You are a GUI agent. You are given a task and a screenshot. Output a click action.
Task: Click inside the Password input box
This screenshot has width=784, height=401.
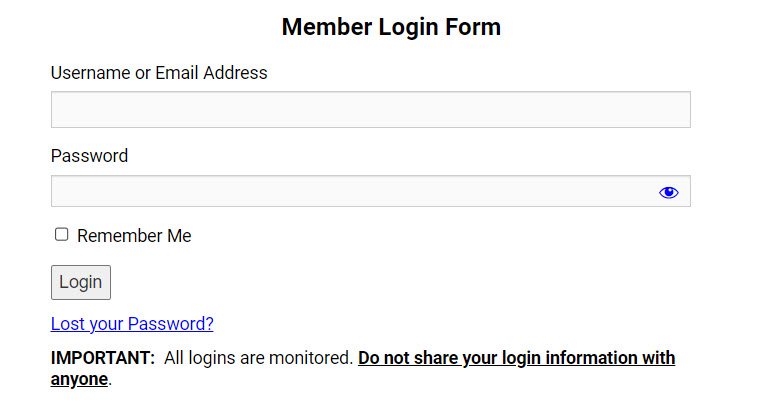click(350, 192)
